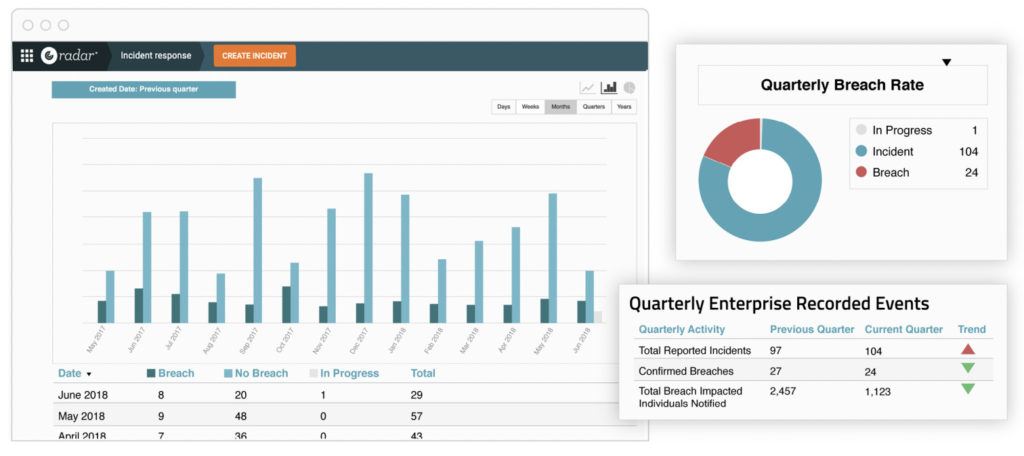Click green down trend arrow for Confirmed Breaches
The image size is (1024, 456).
967,368
